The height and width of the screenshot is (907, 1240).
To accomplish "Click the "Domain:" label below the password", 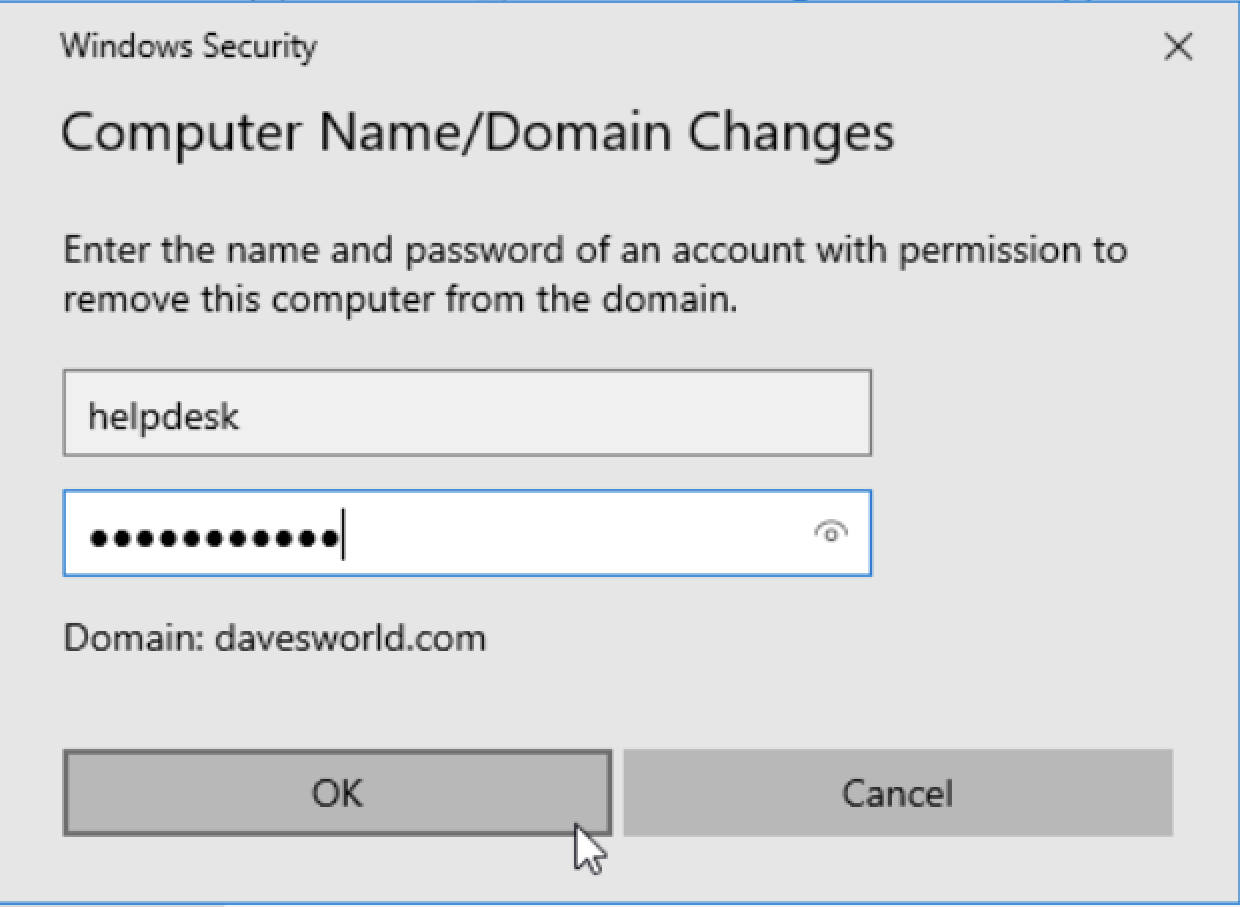I will coord(135,637).
